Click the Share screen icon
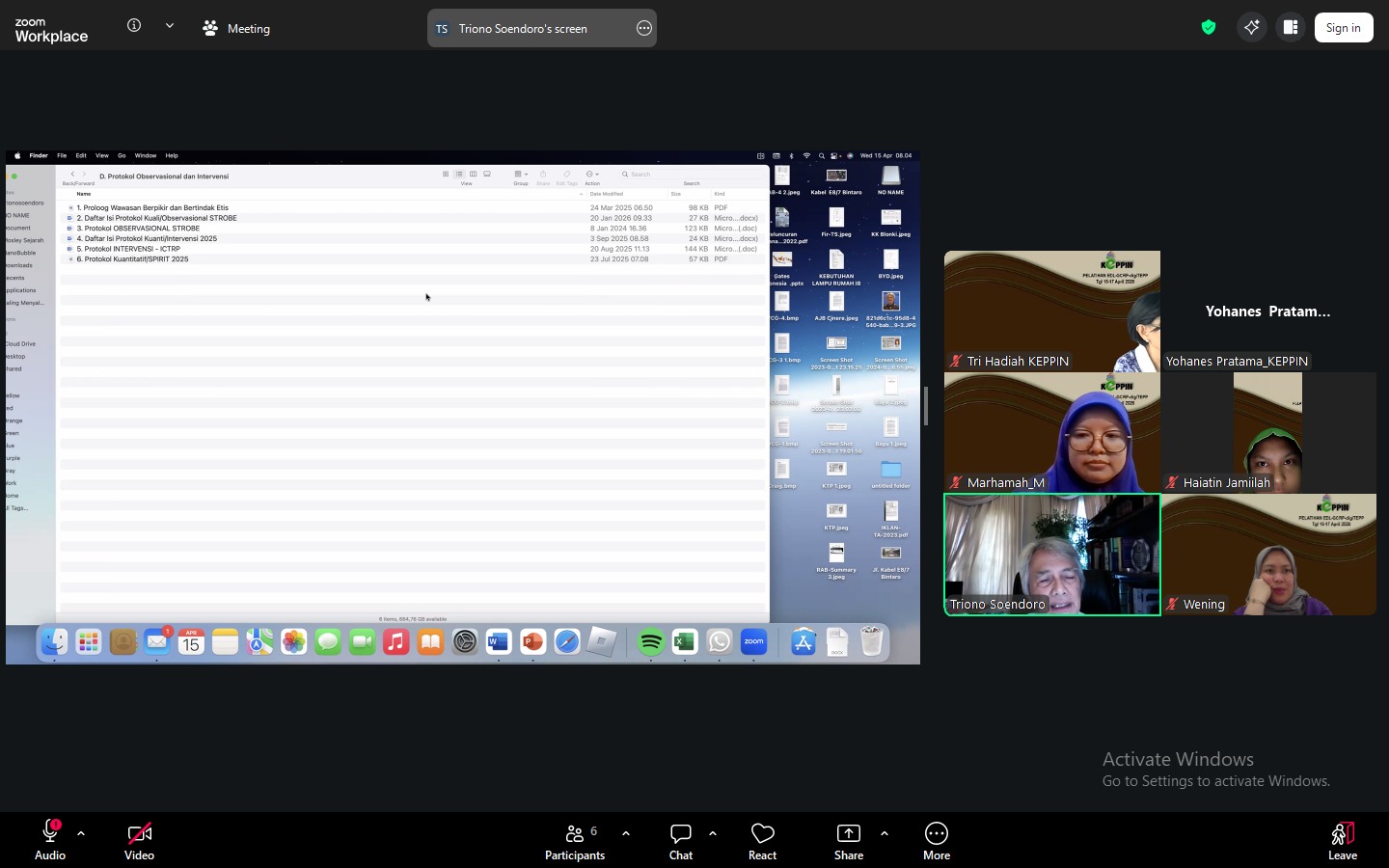 click(848, 834)
